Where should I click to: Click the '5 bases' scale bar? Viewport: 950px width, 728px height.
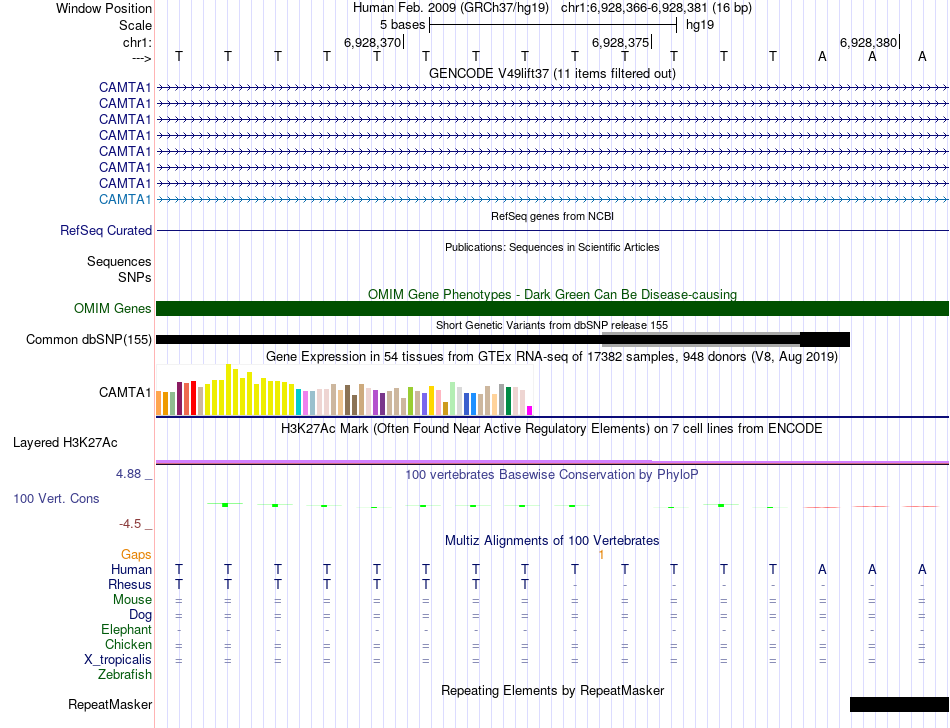[x=553, y=25]
